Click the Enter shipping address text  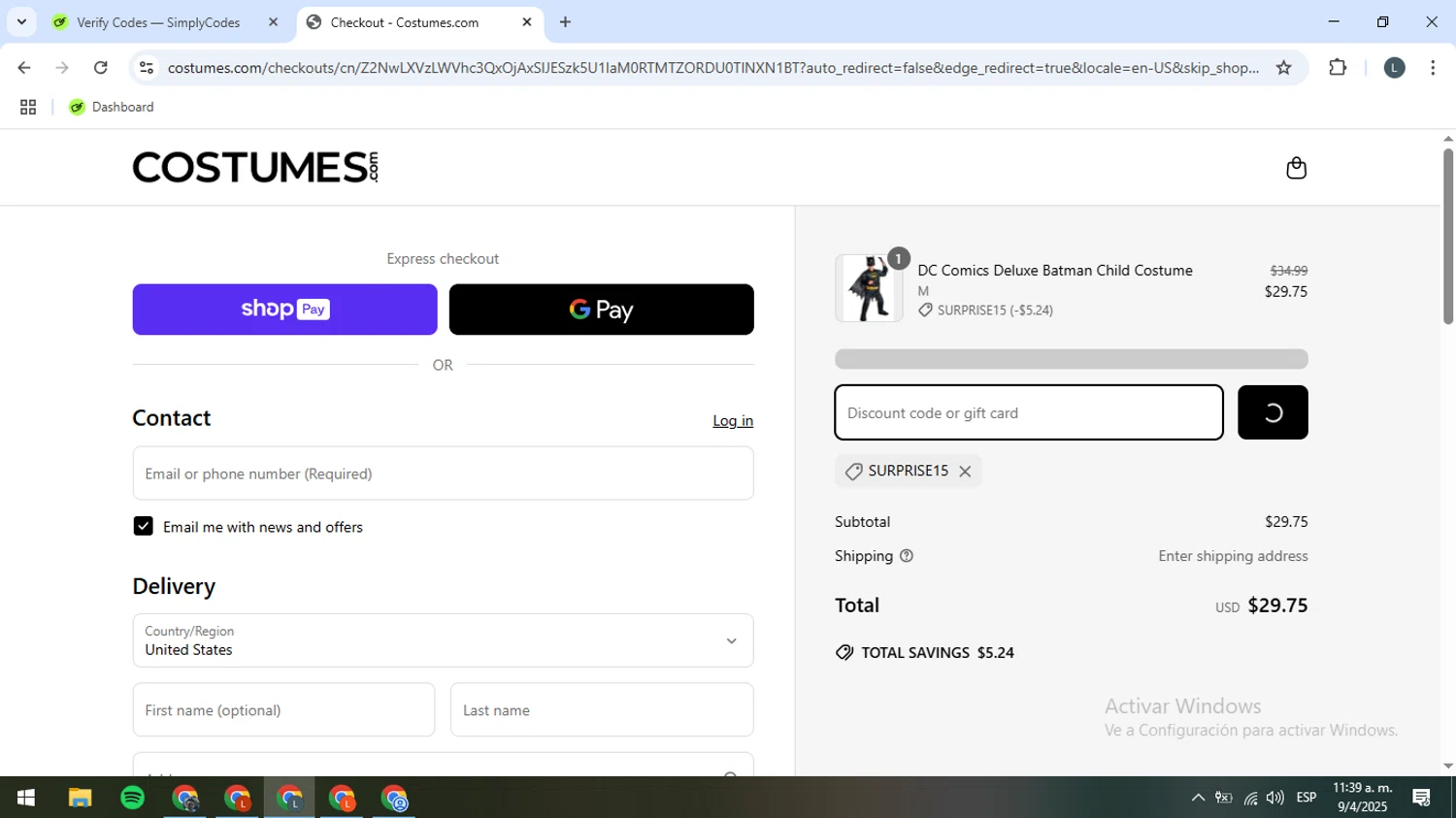coord(1233,556)
